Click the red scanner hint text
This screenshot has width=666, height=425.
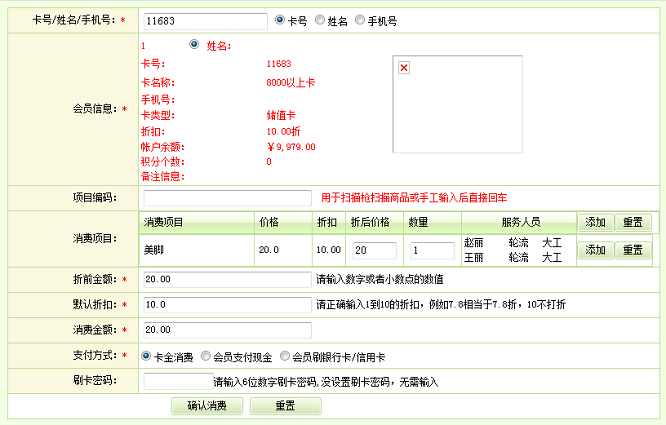pos(414,198)
